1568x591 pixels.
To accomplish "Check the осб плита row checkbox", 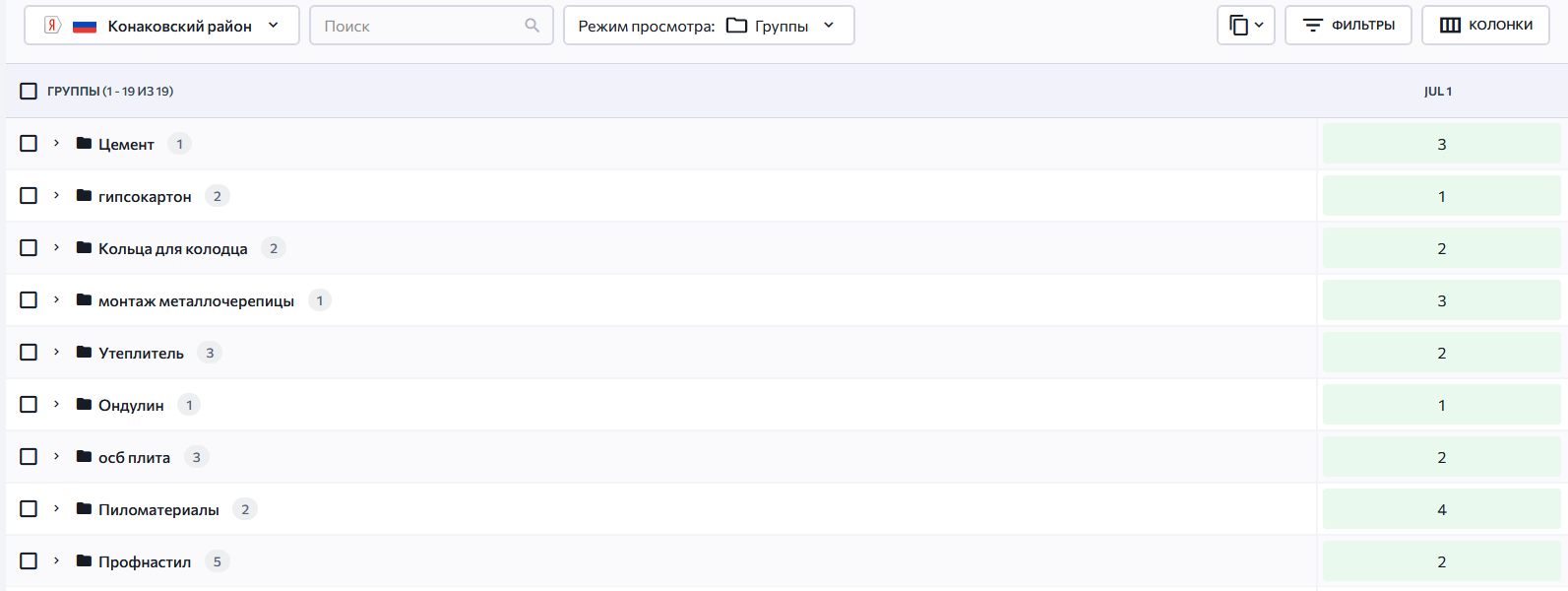I will click(x=29, y=457).
